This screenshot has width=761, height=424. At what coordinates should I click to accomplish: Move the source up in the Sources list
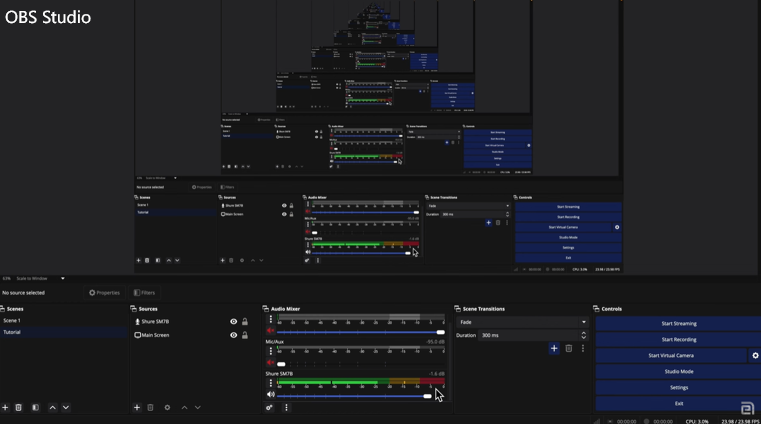tap(184, 408)
